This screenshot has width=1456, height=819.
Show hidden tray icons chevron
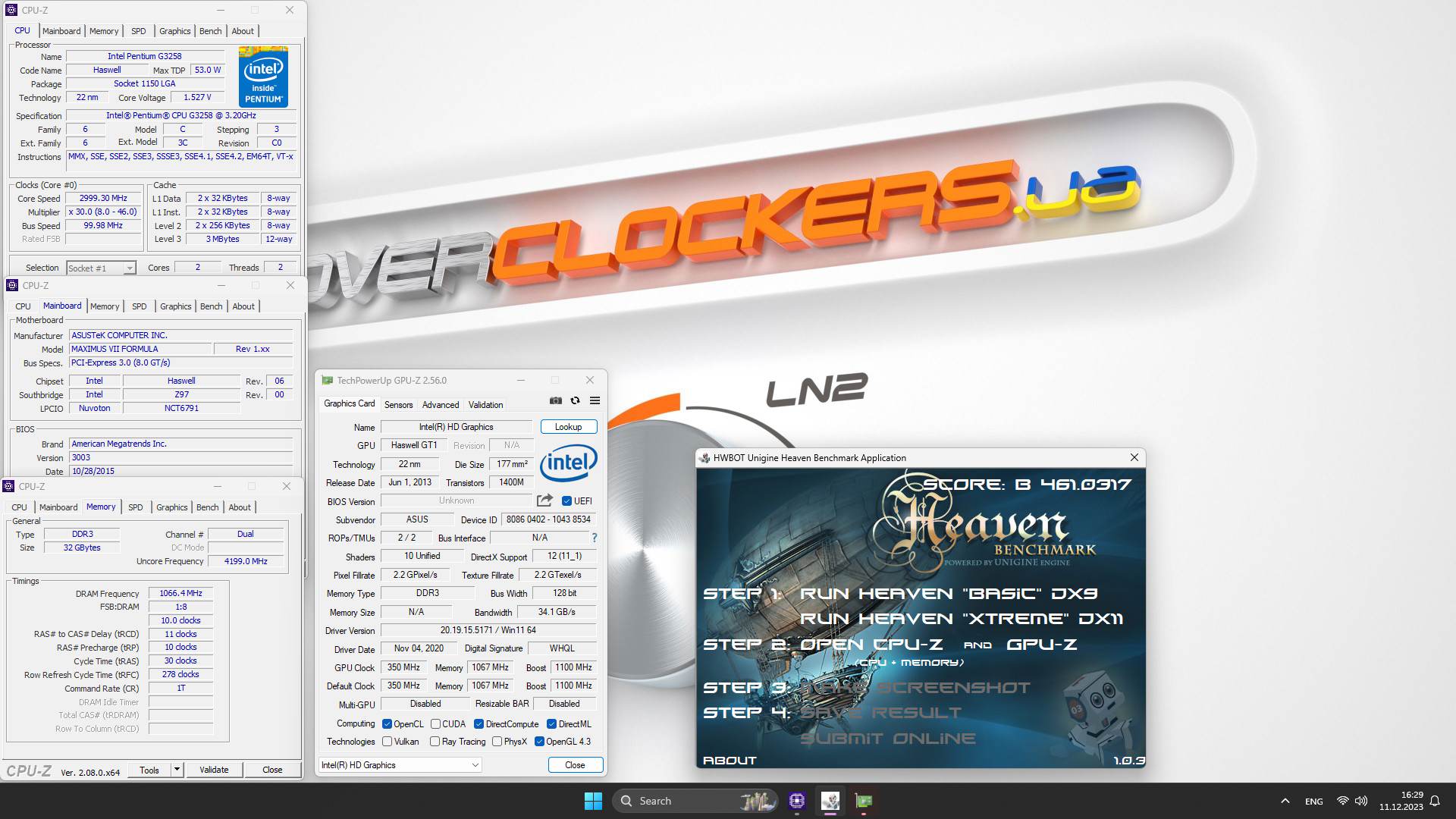pyautogui.click(x=1285, y=801)
